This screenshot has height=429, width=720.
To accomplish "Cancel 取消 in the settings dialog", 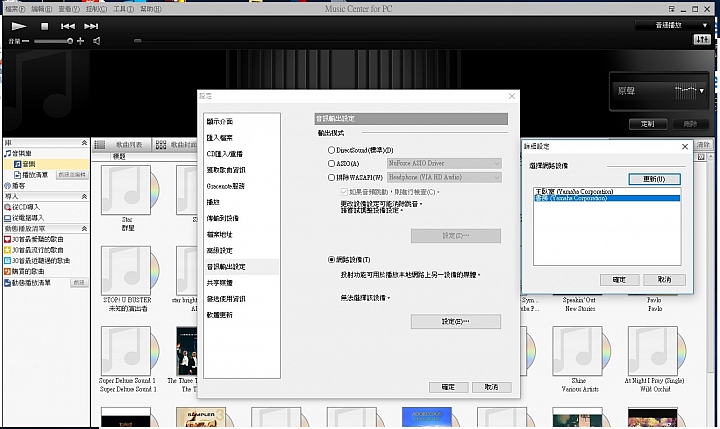I will pos(491,387).
